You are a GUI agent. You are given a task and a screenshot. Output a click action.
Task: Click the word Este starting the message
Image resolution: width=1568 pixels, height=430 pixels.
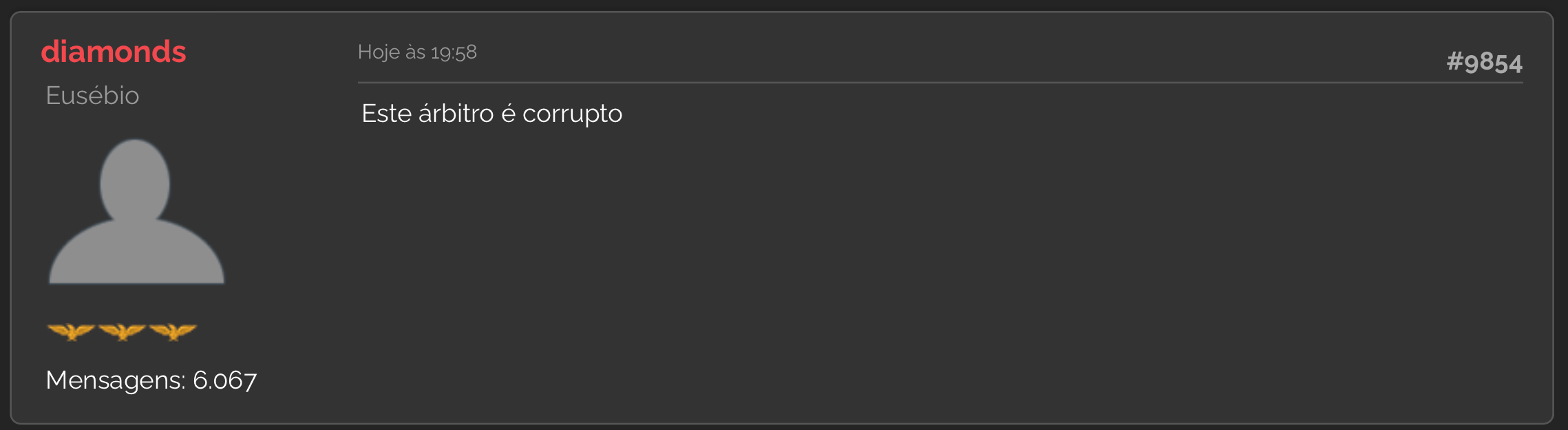[x=386, y=114]
